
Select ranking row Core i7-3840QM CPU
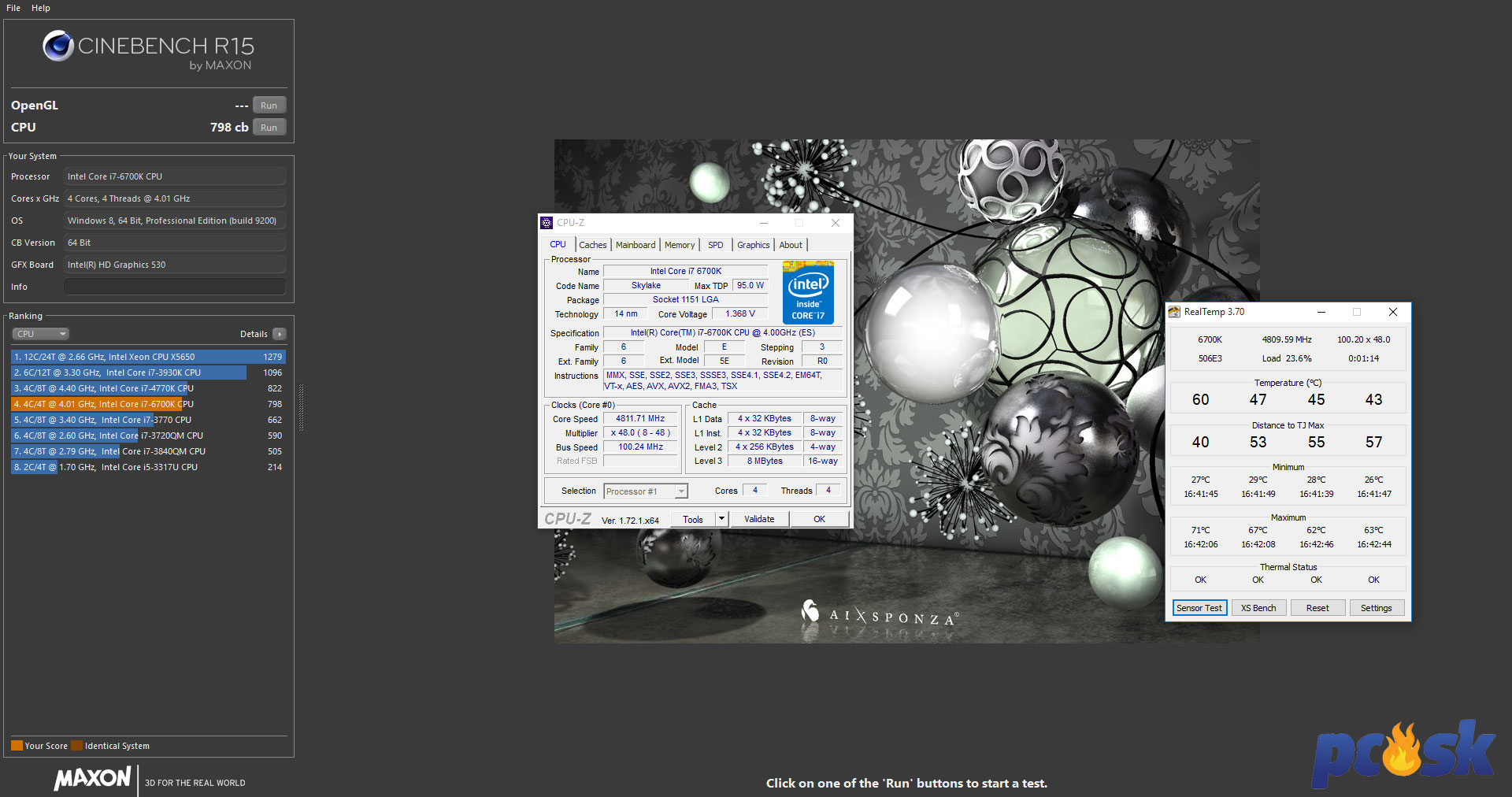(x=148, y=451)
